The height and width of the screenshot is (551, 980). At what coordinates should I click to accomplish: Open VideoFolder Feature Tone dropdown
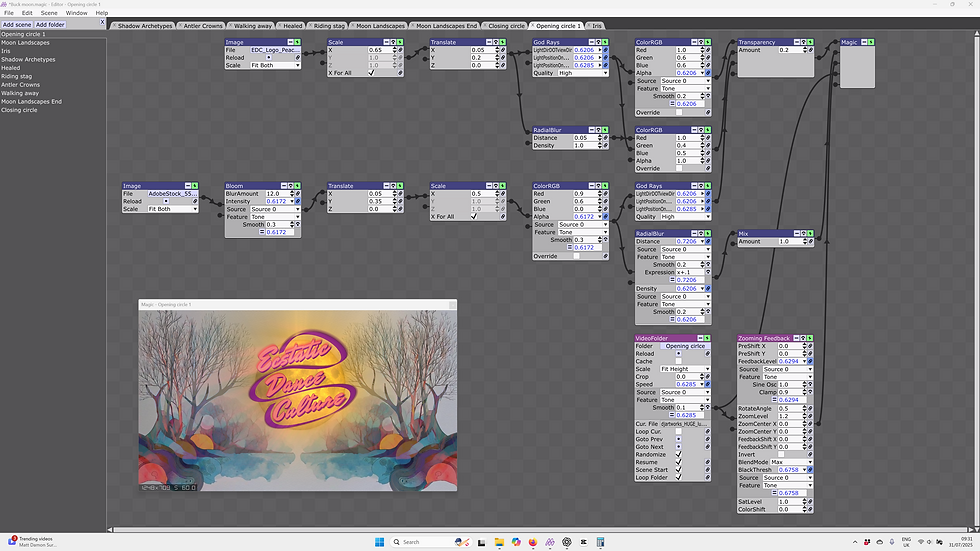coord(685,400)
